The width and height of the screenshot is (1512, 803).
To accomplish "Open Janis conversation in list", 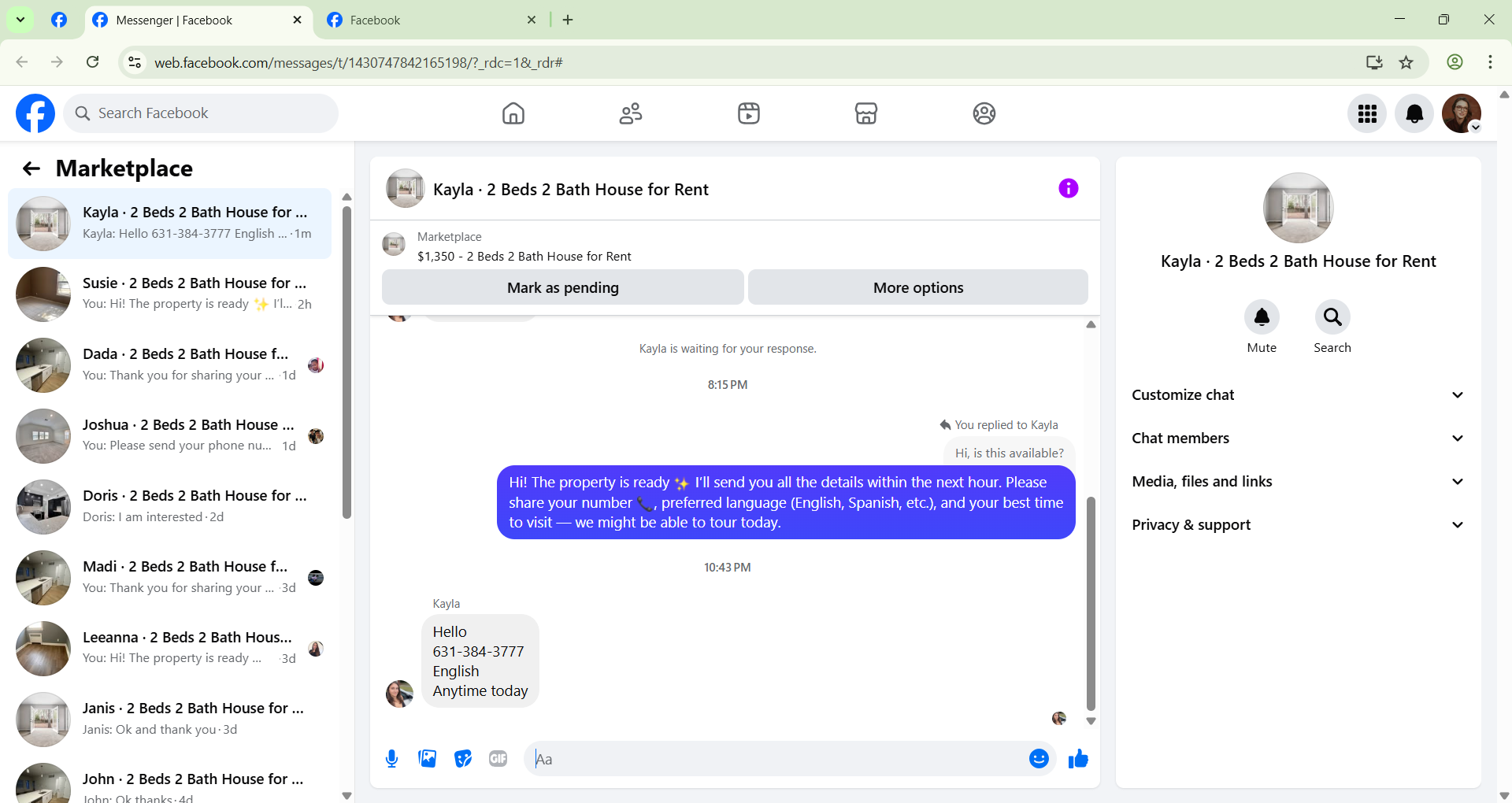I will 169,719.
